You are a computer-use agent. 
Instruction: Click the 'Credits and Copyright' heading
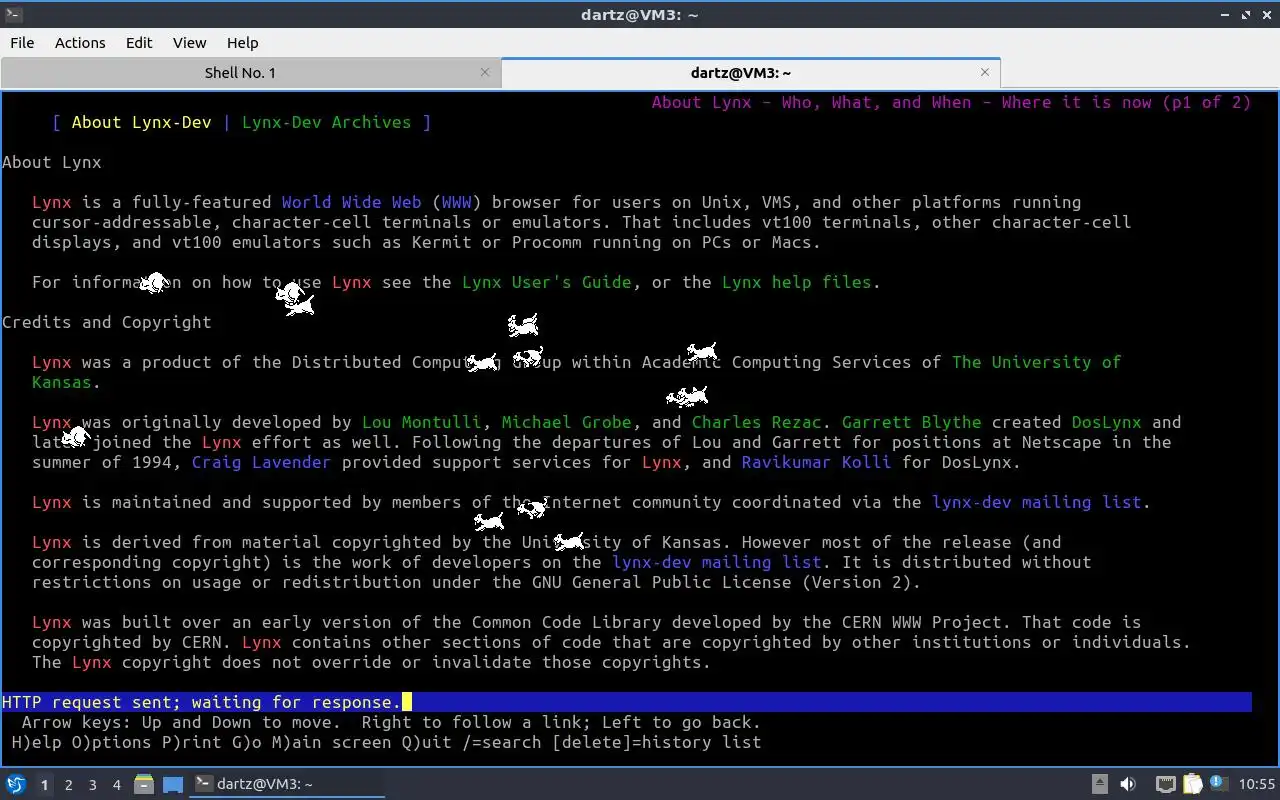(107, 322)
